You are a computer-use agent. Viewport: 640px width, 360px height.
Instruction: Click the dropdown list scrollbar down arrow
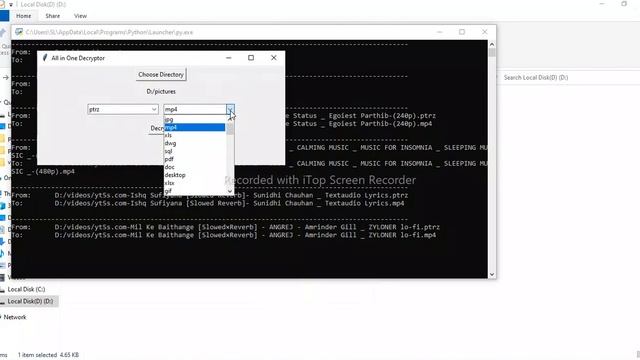click(x=230, y=191)
